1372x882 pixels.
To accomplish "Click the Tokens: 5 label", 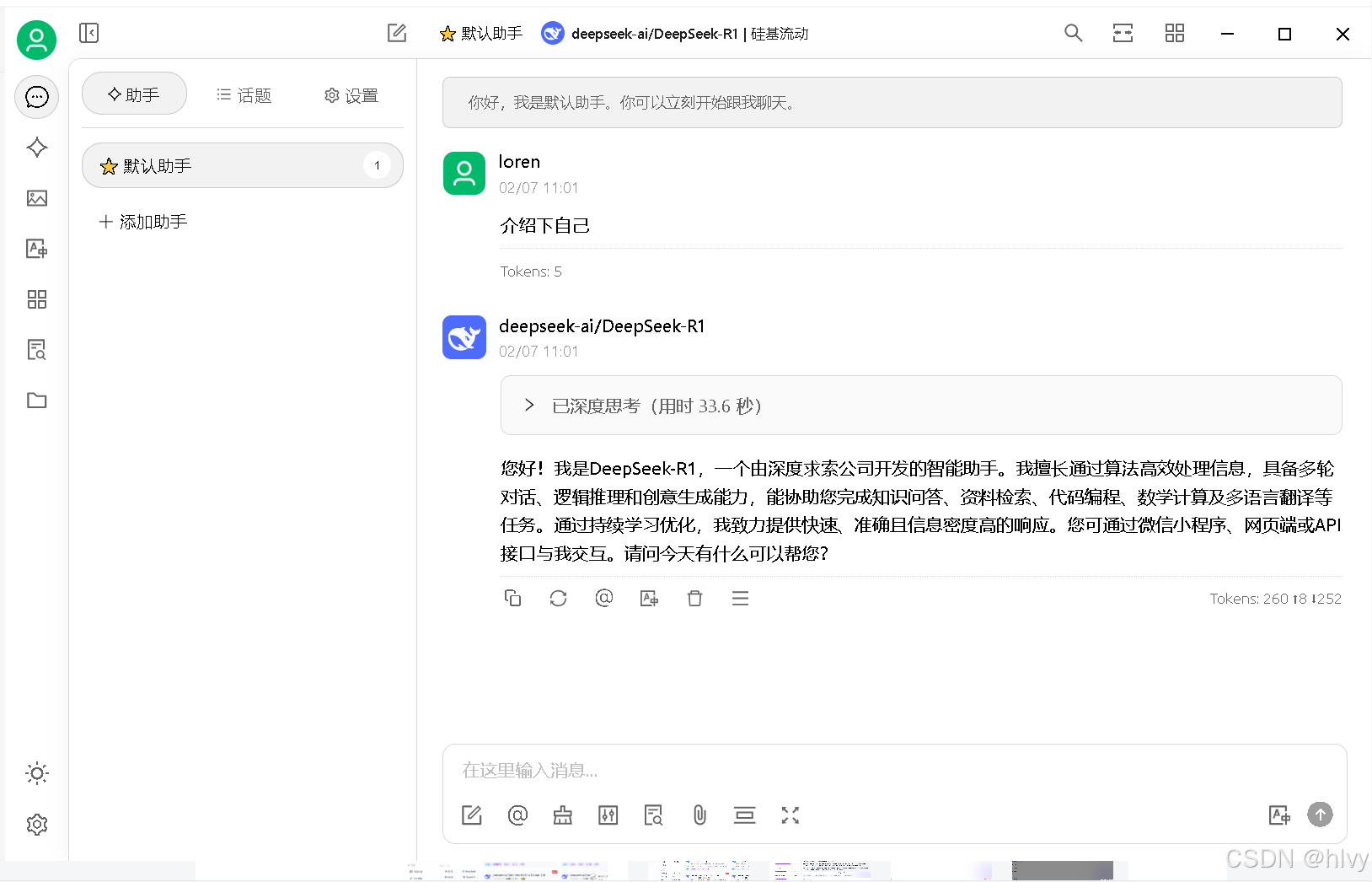I will [531, 272].
